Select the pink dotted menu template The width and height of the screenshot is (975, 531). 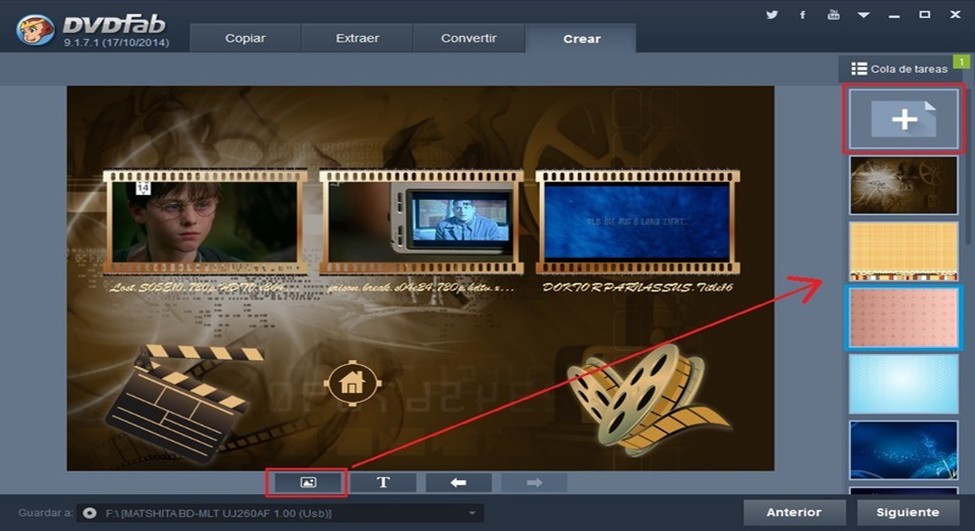903,318
